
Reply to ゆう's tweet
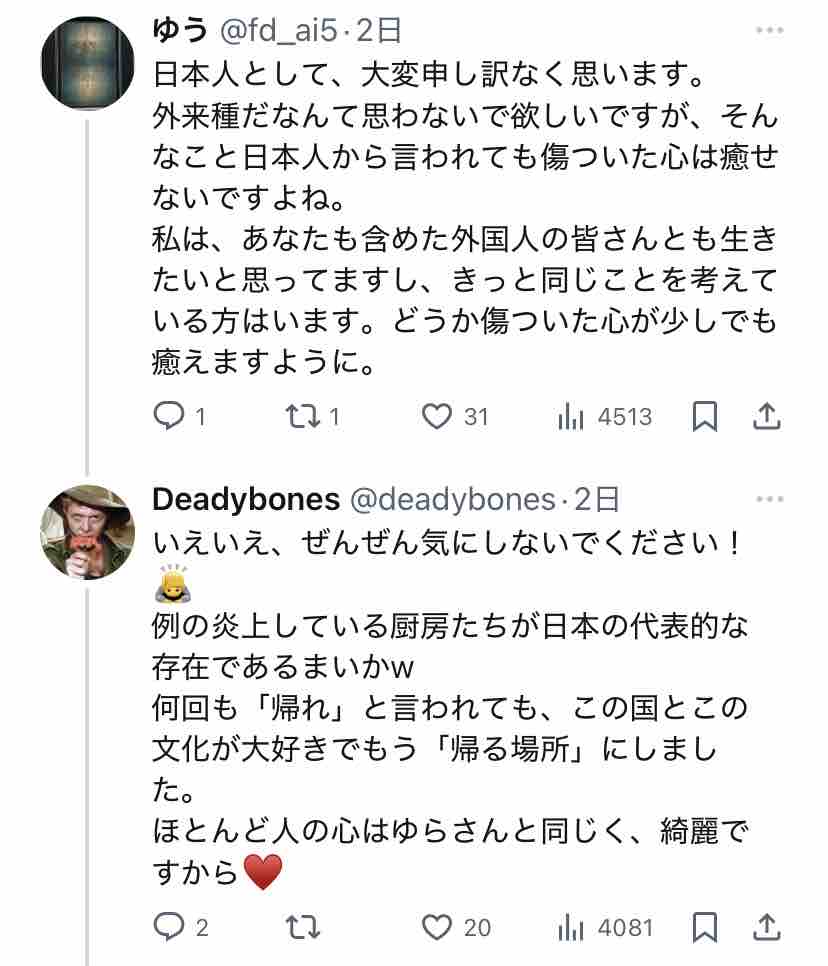click(x=167, y=416)
